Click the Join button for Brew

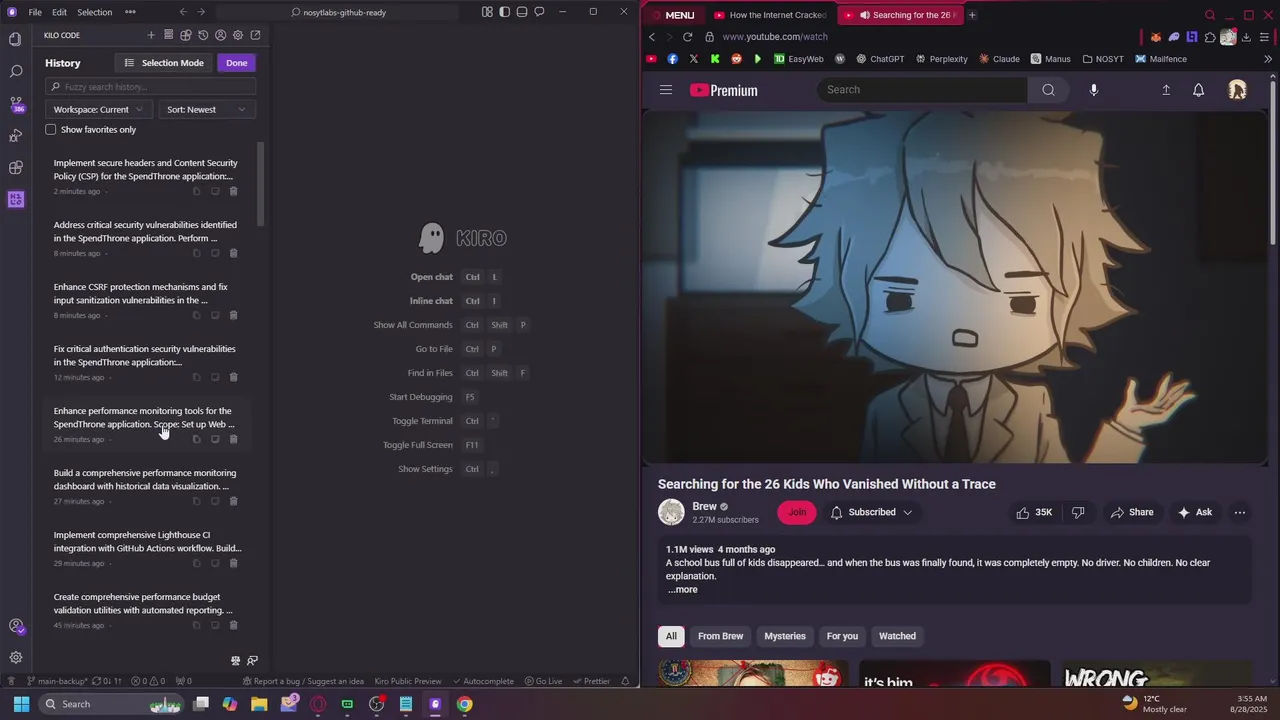coord(797,512)
